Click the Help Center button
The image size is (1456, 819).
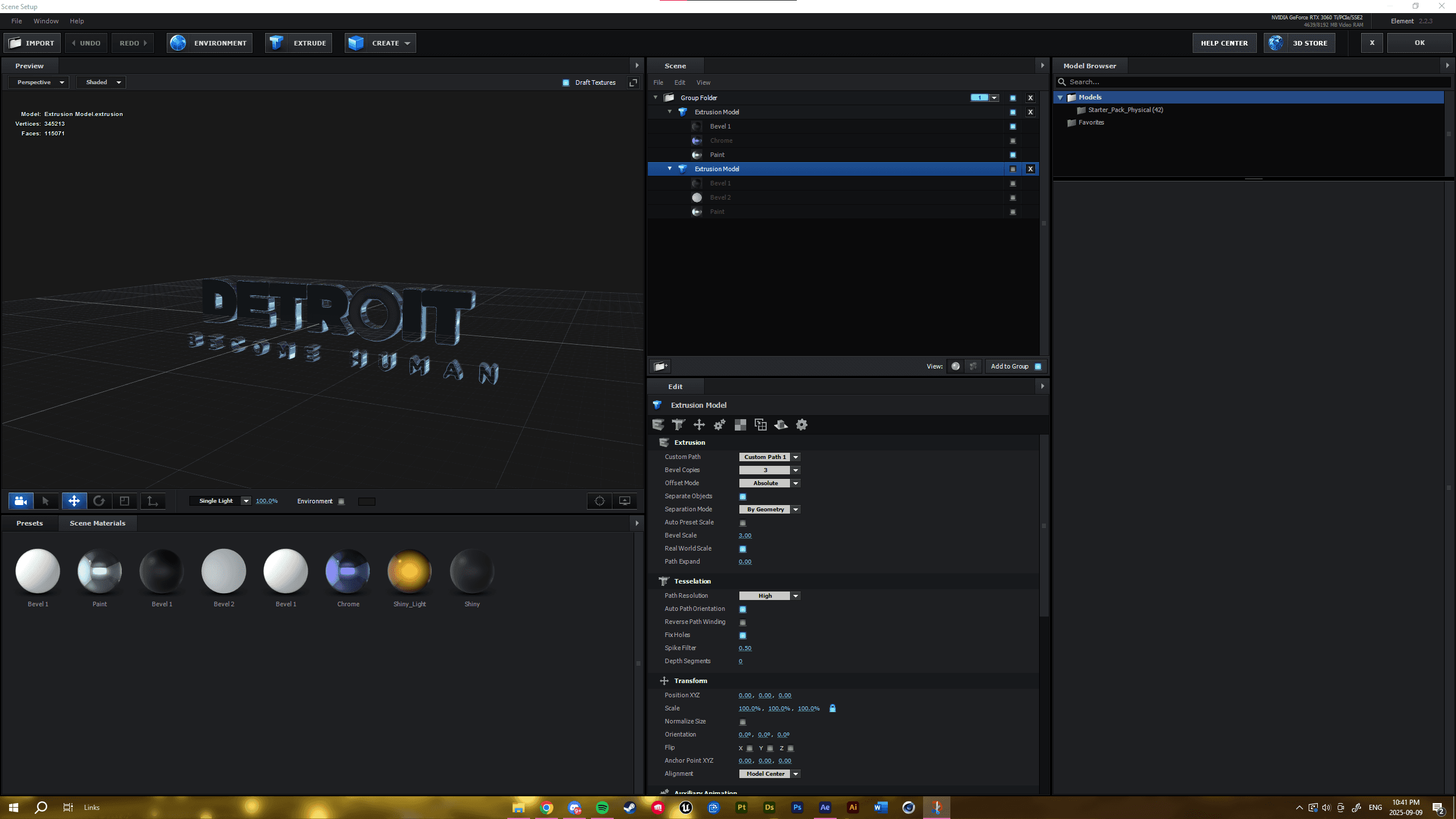1224,43
